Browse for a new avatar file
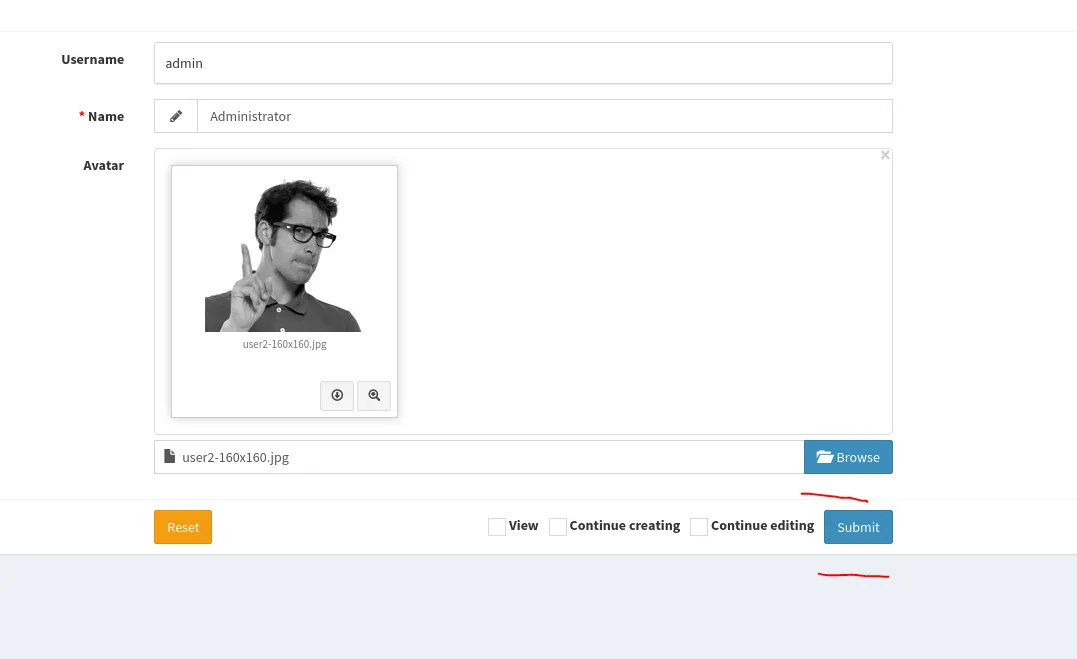The image size is (1077, 659). click(x=848, y=457)
